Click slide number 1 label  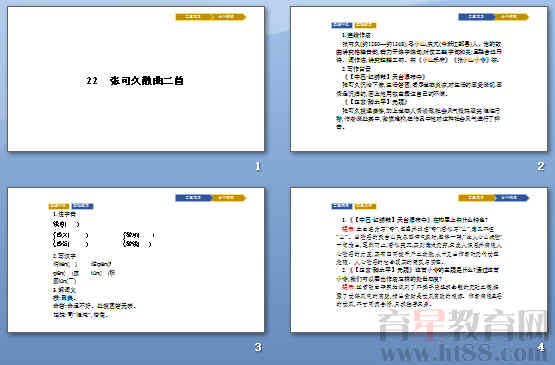tap(258, 166)
